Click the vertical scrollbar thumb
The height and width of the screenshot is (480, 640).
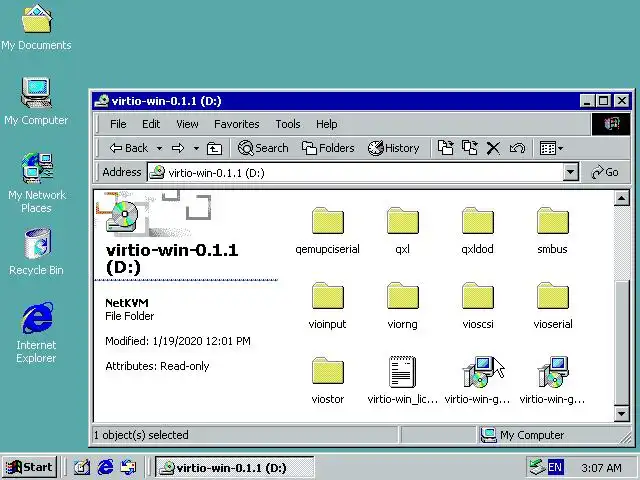(x=621, y=343)
